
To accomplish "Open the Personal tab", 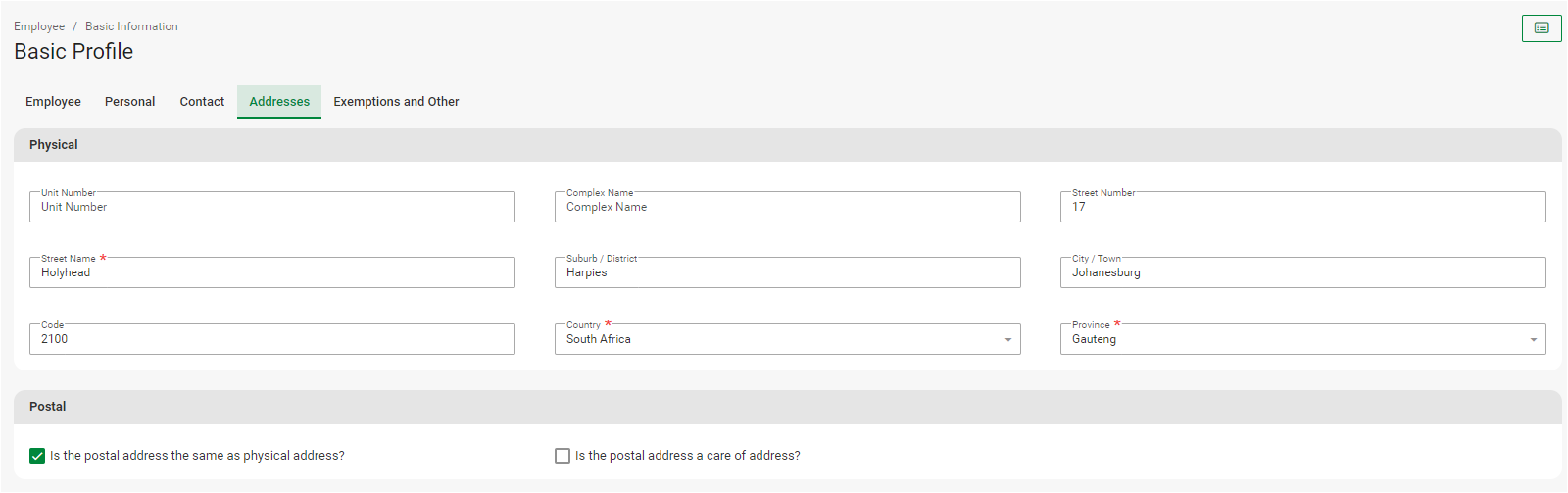I will pyautogui.click(x=129, y=102).
